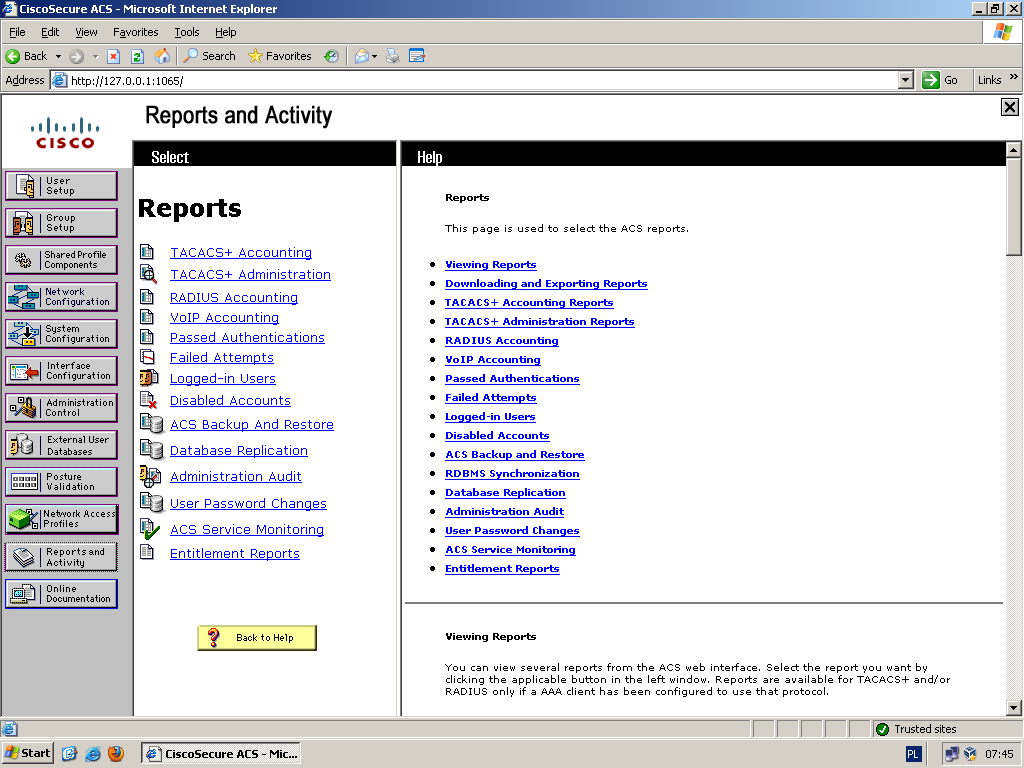Open the Tools menu
The image size is (1024, 768).
(x=187, y=32)
